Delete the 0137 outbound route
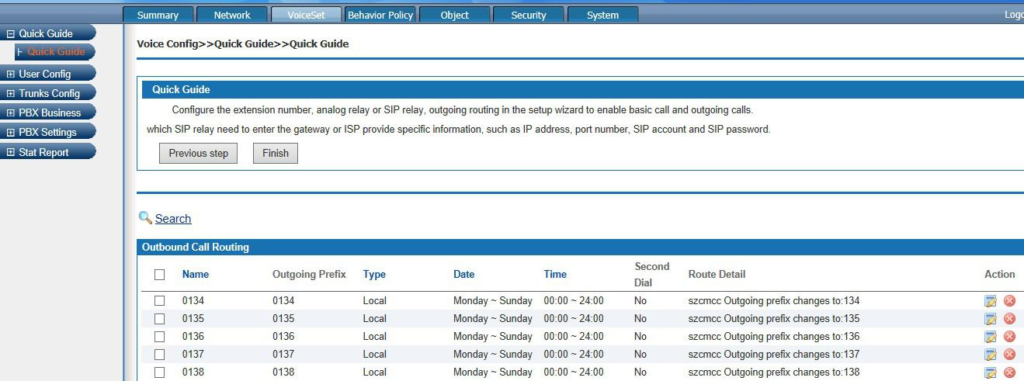 click(1009, 355)
